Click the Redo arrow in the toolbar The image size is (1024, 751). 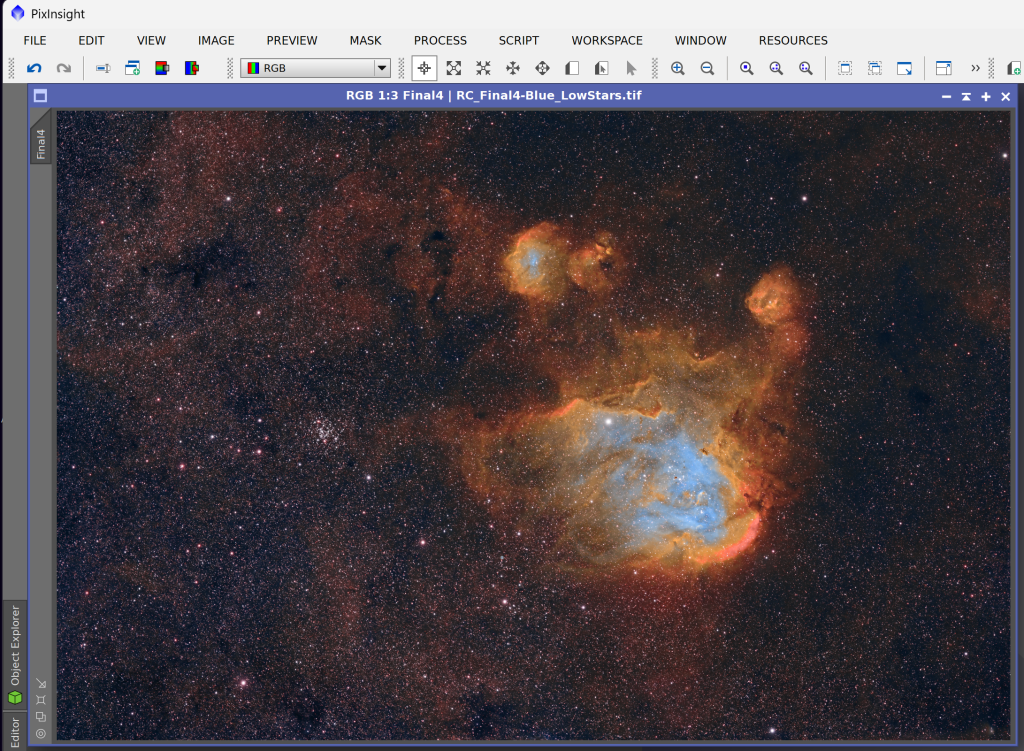63,68
